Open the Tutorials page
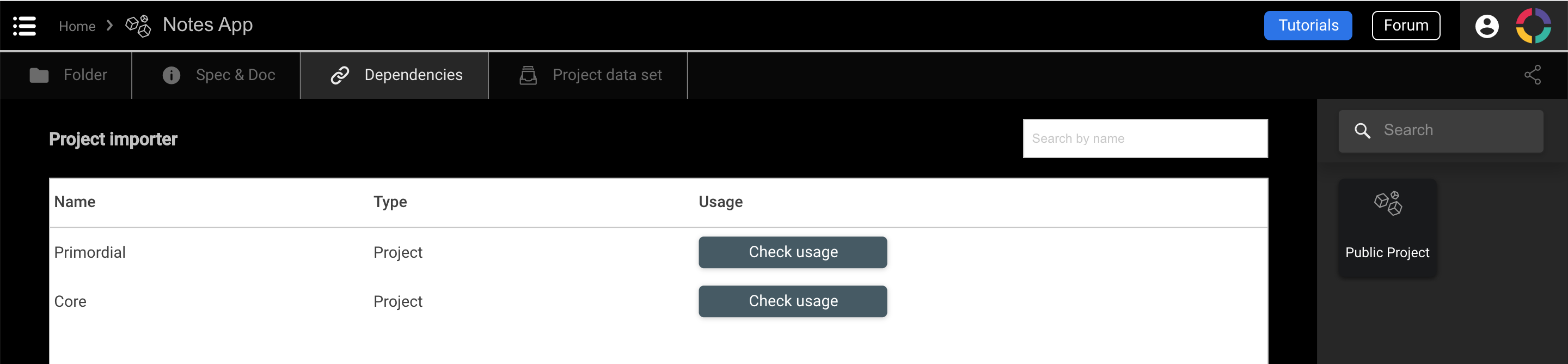The image size is (1568, 364). click(x=1307, y=26)
